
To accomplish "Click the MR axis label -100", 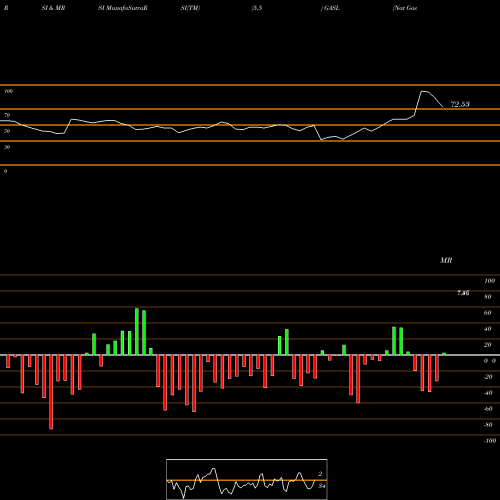I will (490, 441).
